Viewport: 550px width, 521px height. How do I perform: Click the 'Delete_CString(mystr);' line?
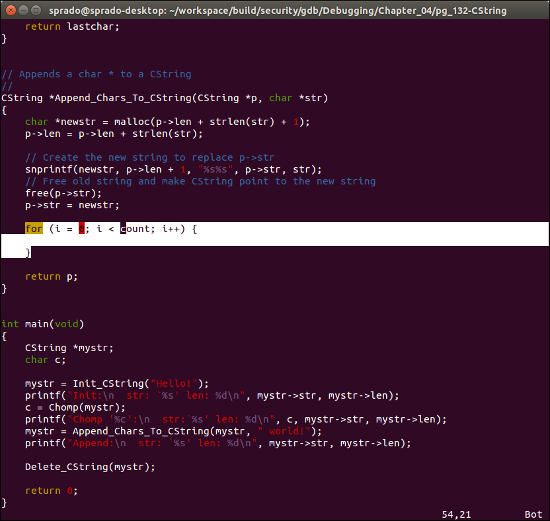pos(90,467)
